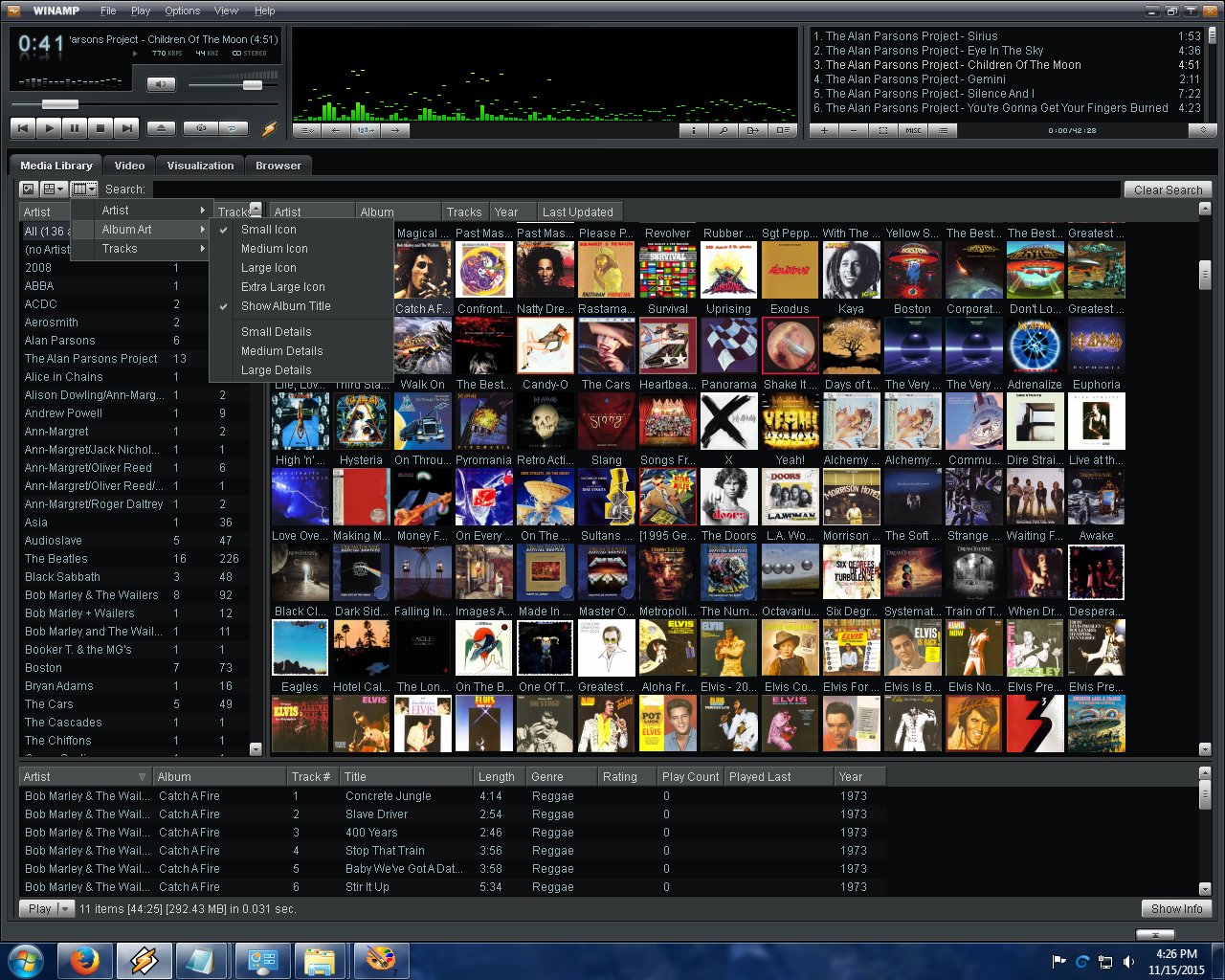The width and height of the screenshot is (1225, 980).
Task: Go to previous track
Action: [x=23, y=127]
